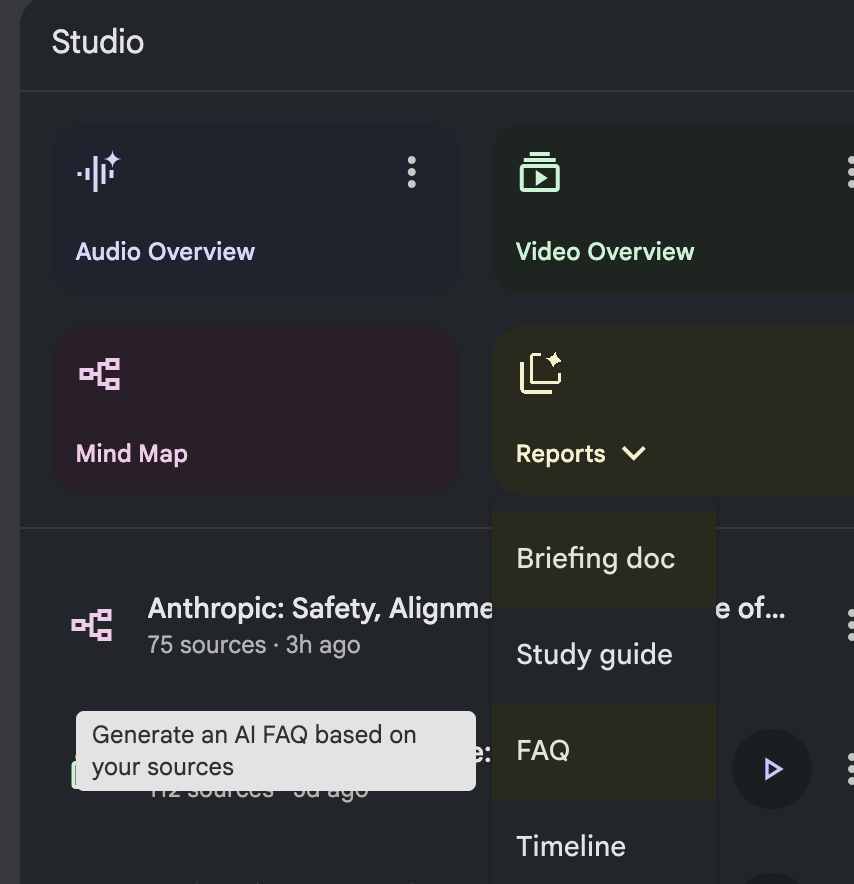Screen dimensions: 854x884
Task: Open more options for the Anthropic mind map note
Action: pyautogui.click(x=848, y=625)
